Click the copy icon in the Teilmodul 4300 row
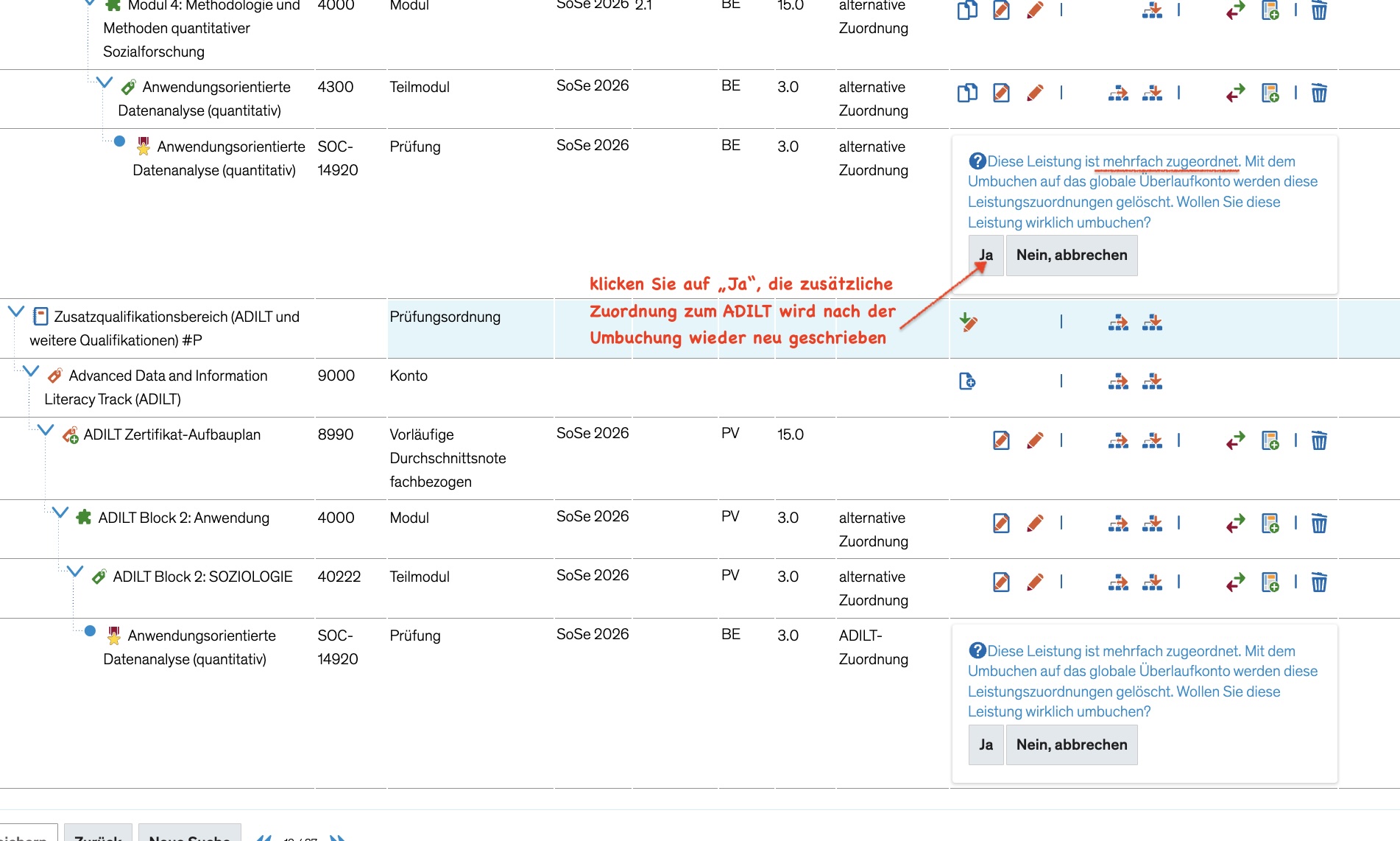Screen dimensions: 1400x841 pyautogui.click(x=967, y=93)
